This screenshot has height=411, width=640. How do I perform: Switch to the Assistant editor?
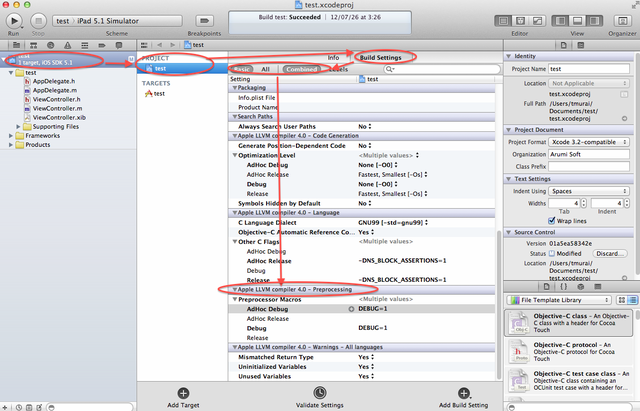click(520, 20)
